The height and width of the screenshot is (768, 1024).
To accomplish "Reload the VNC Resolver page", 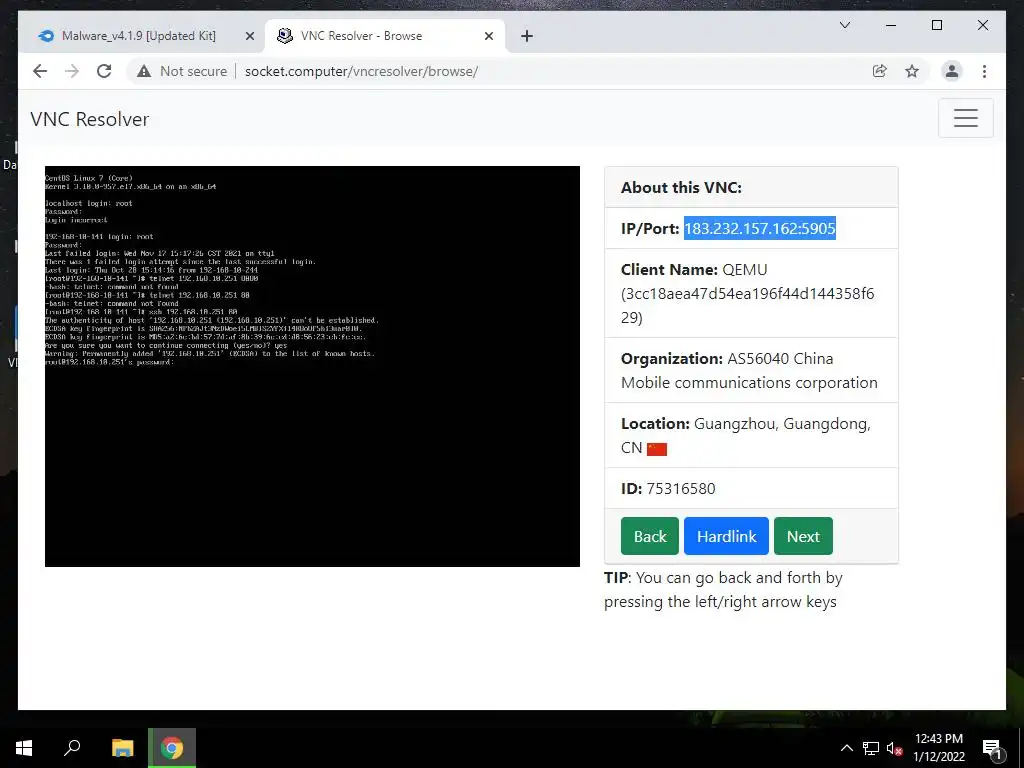I will (x=104, y=71).
